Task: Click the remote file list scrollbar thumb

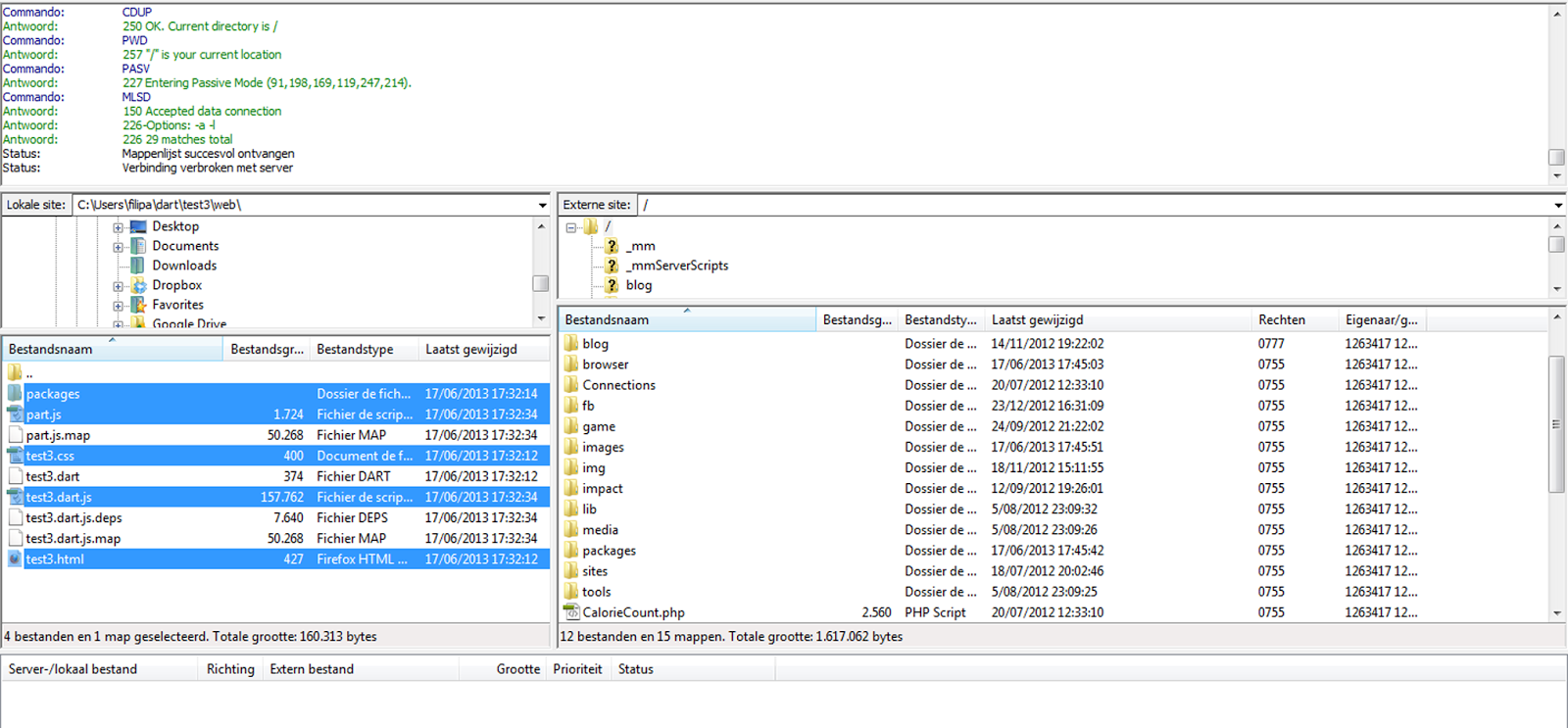Action: [1557, 423]
